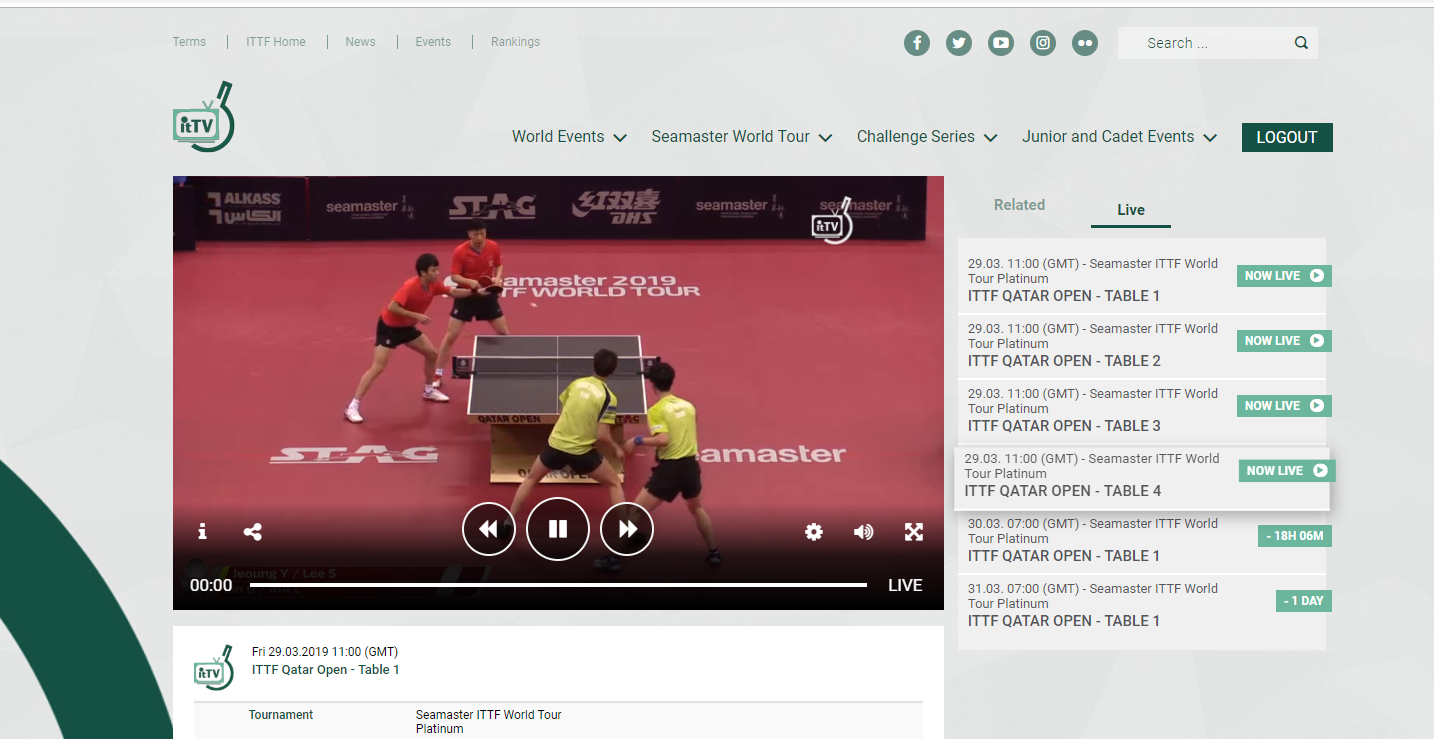The image size is (1434, 739).
Task: Open ITTF Flickr page icon
Action: coord(1085,43)
